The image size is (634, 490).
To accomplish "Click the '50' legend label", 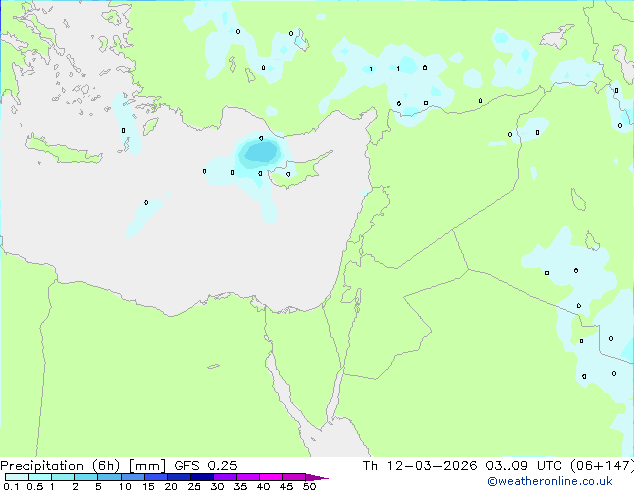I will pyautogui.click(x=309, y=486).
